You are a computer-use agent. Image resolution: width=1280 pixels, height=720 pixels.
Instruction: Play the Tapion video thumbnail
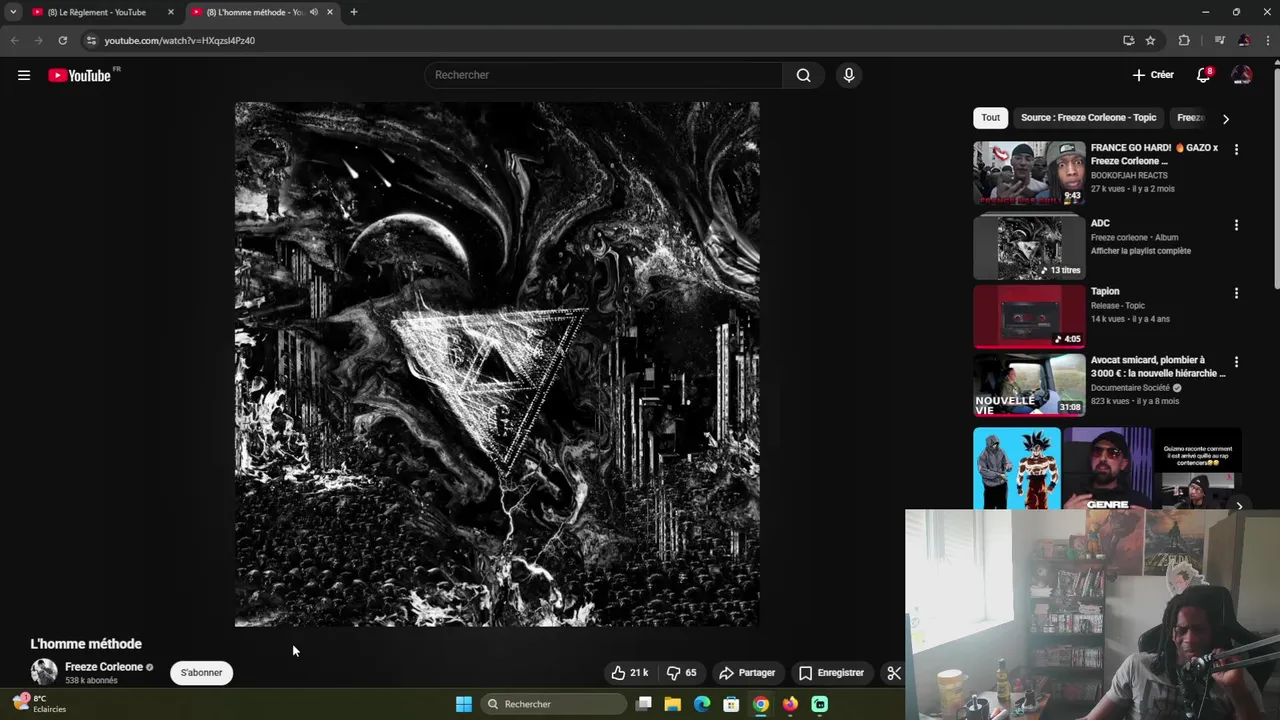1029,316
